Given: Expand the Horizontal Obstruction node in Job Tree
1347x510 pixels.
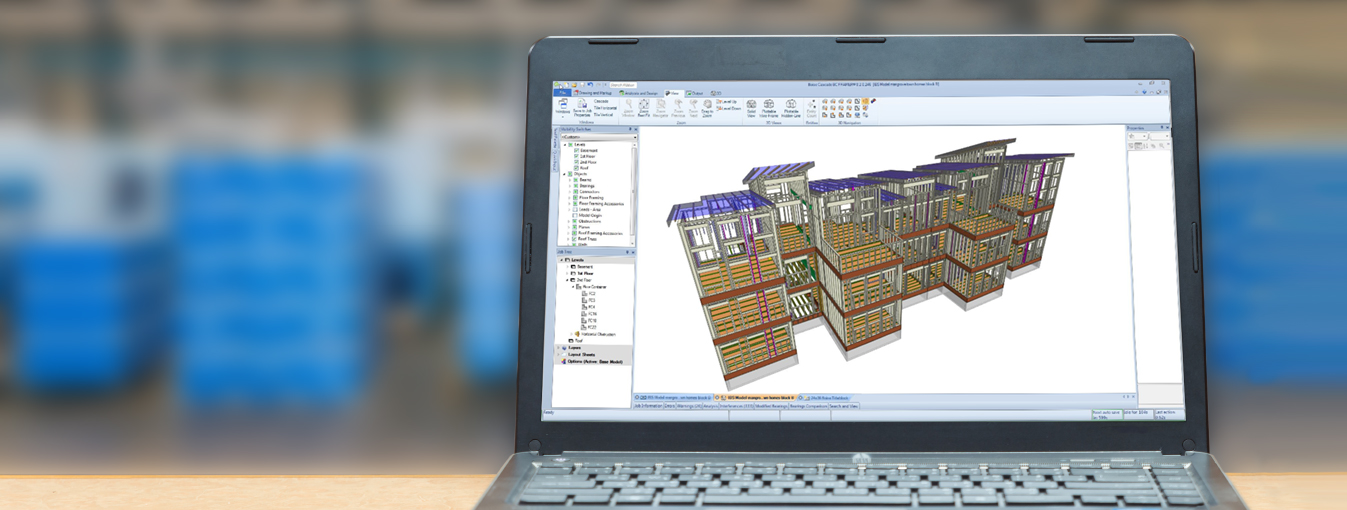Looking at the screenshot, I should point(571,334).
